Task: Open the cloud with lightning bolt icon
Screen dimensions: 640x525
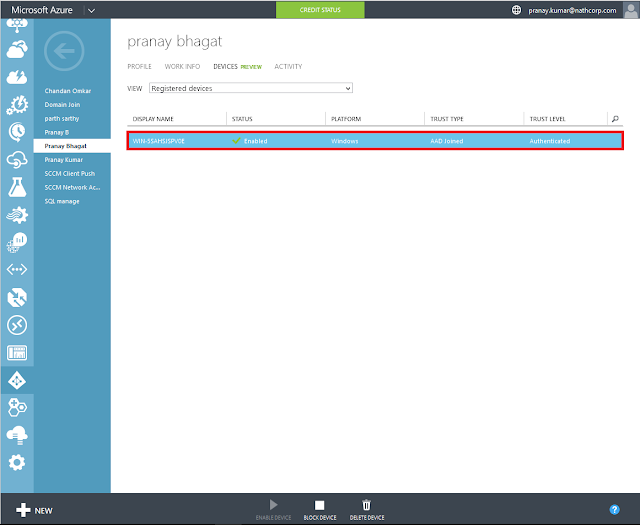Action: click(17, 77)
